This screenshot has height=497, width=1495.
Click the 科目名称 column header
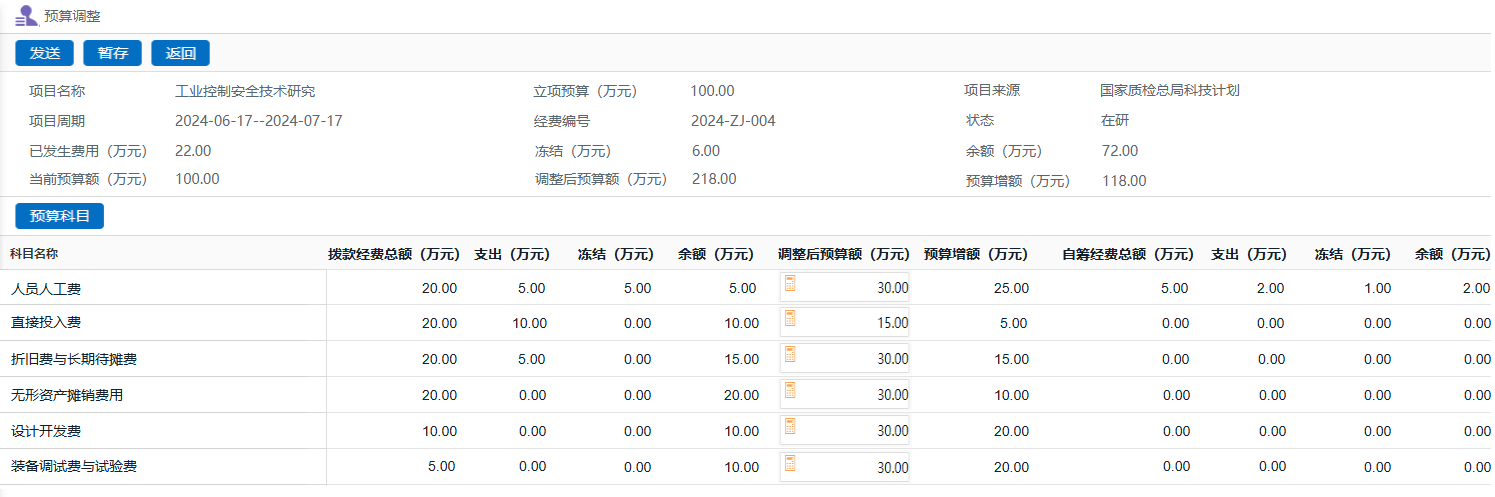click(34, 254)
